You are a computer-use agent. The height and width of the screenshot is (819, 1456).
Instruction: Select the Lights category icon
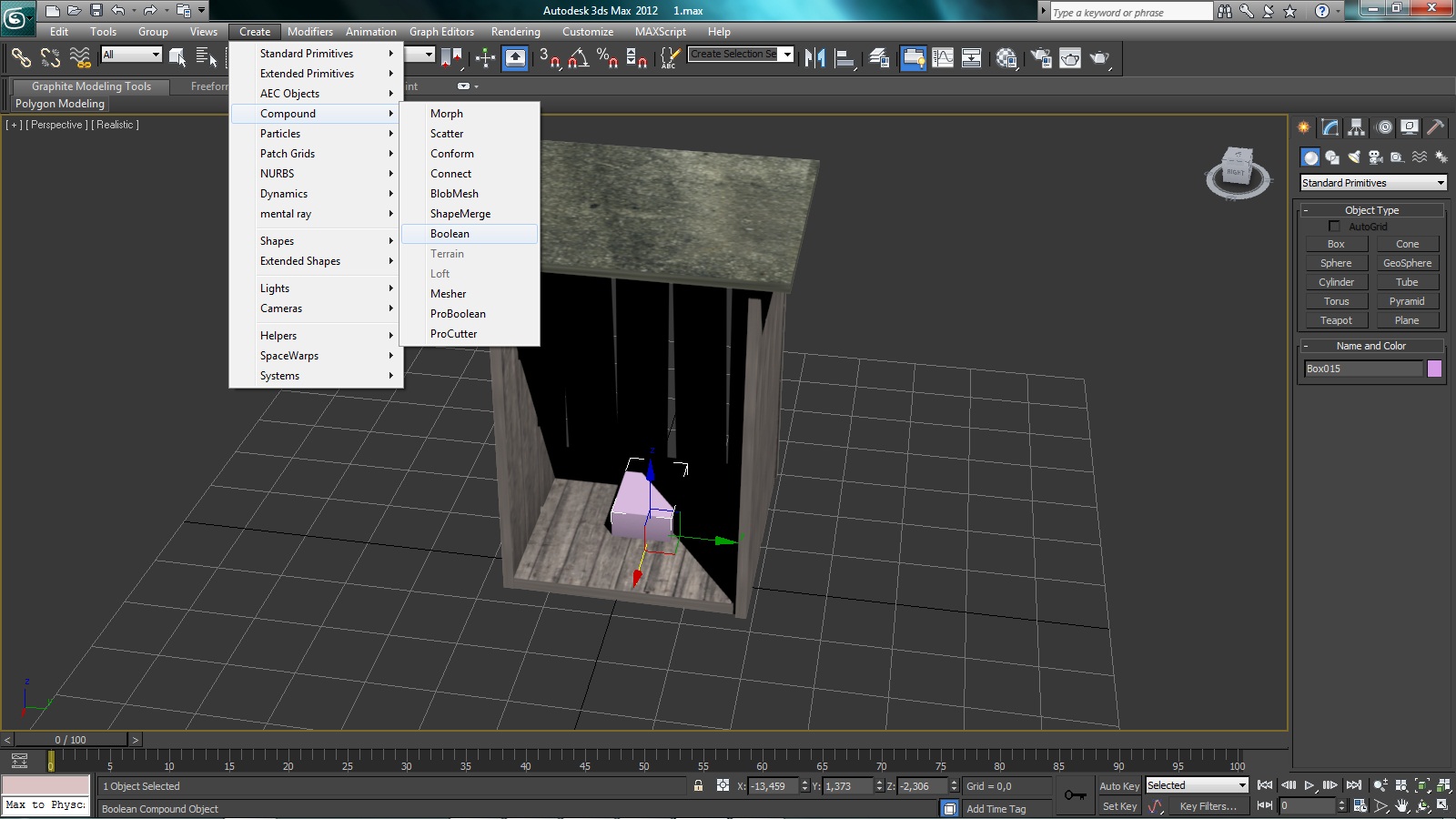click(x=1354, y=157)
